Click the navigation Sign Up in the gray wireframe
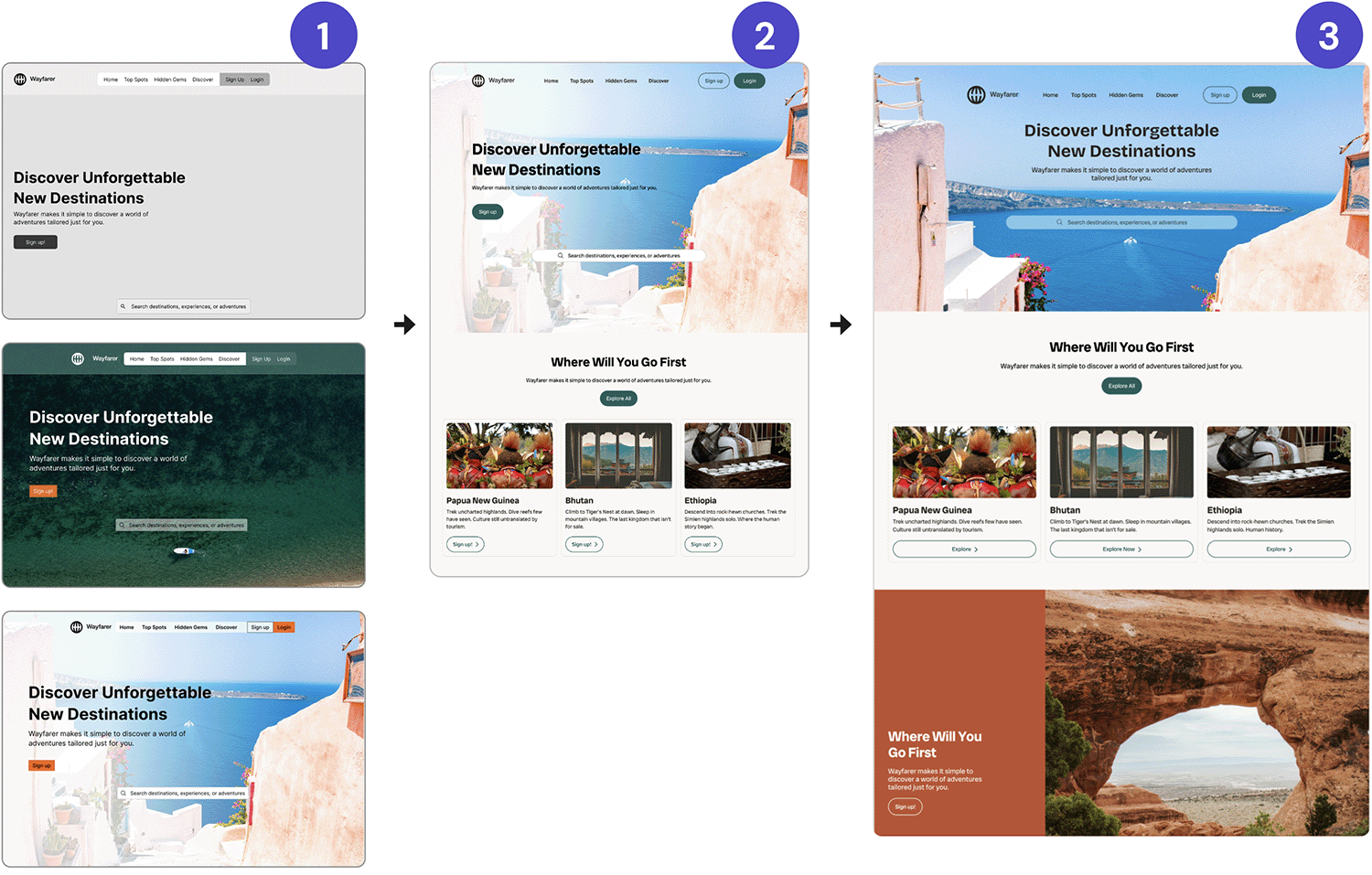Viewport: 1372px width, 875px height. point(235,80)
